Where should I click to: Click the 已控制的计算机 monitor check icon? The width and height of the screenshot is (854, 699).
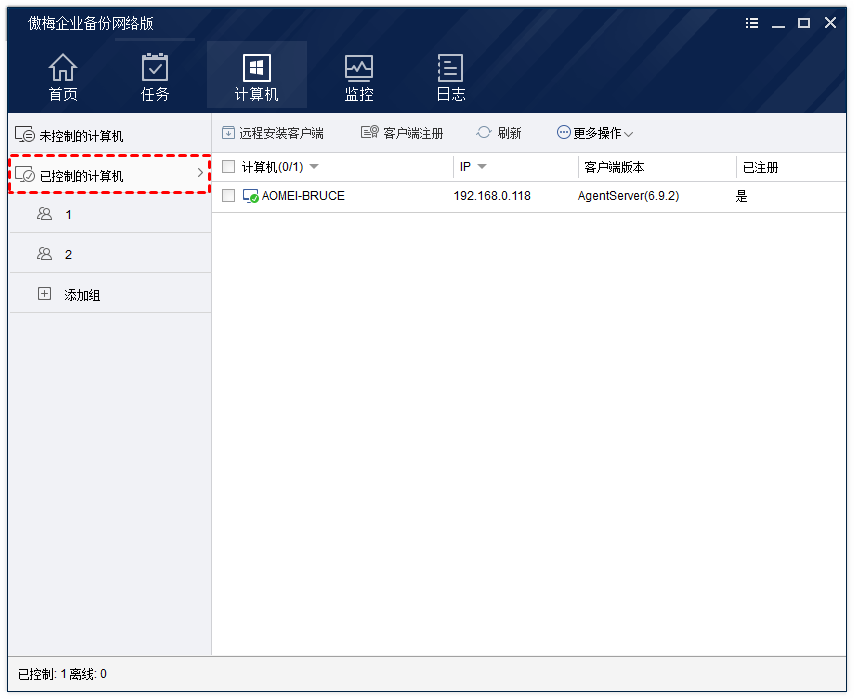click(25, 174)
